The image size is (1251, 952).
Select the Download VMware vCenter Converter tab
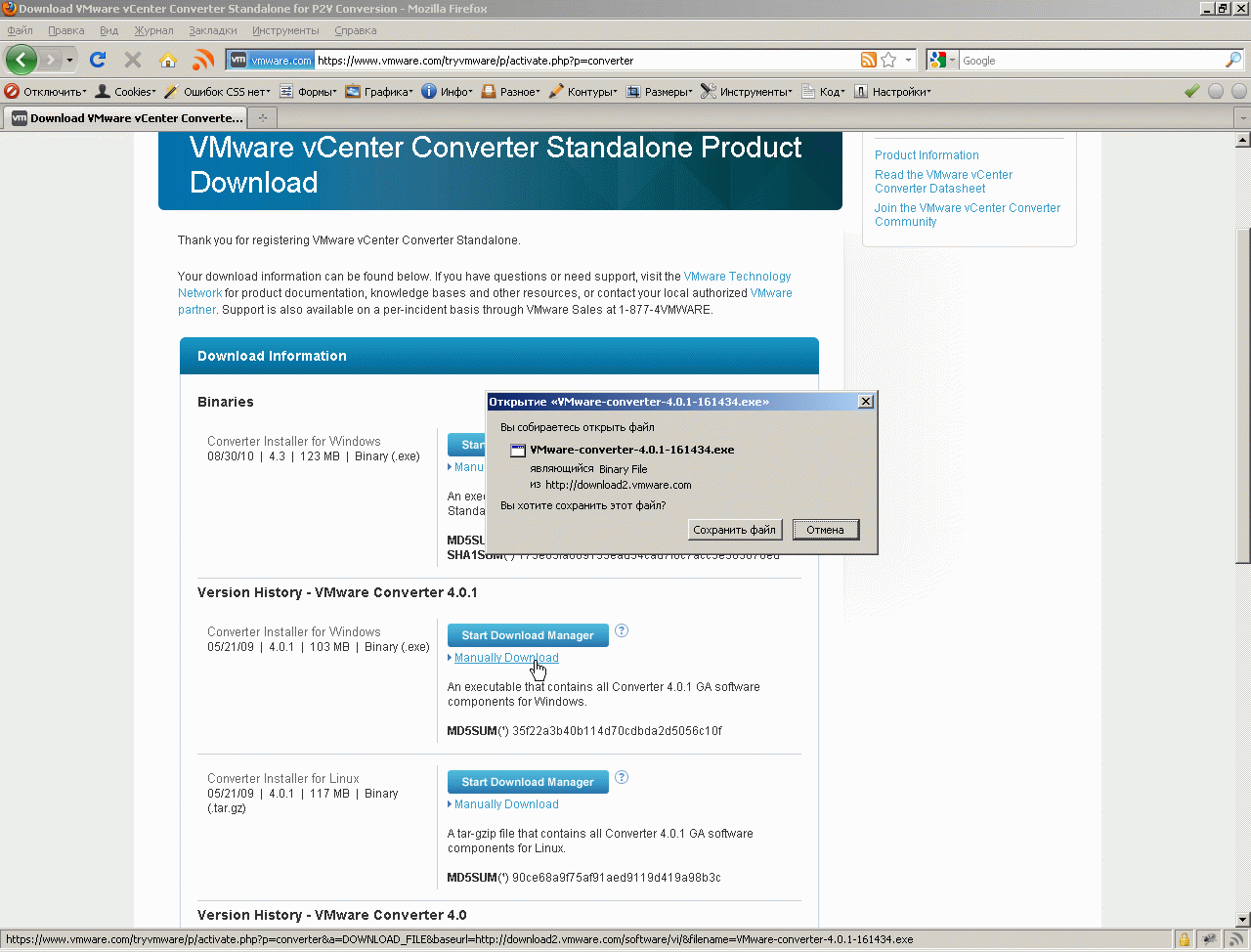(x=126, y=118)
